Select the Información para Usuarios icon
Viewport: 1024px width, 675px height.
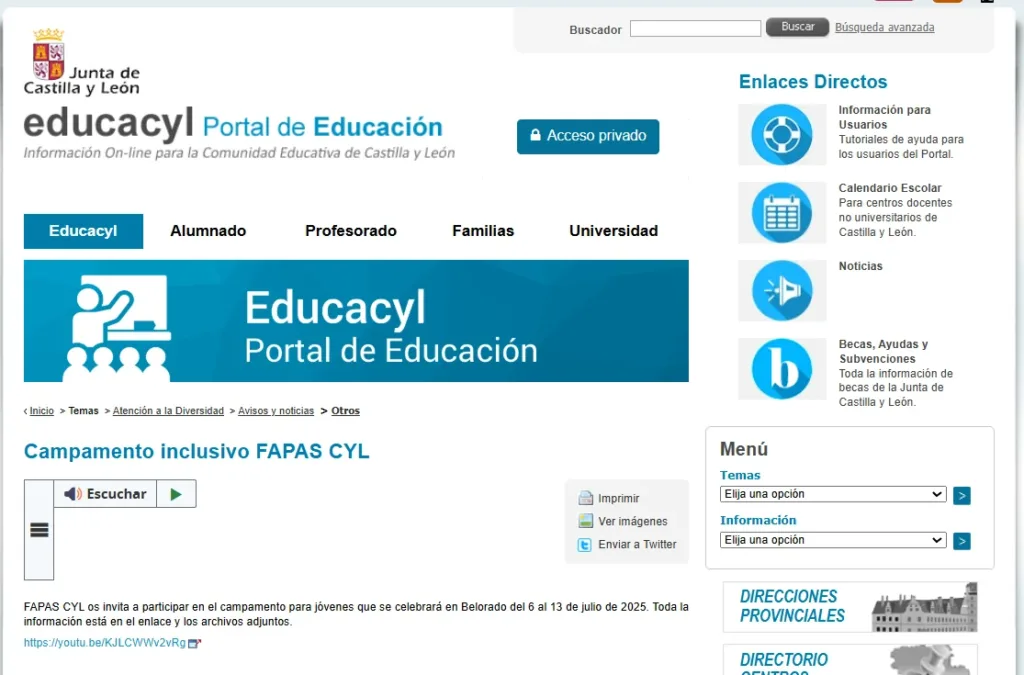click(x=782, y=133)
